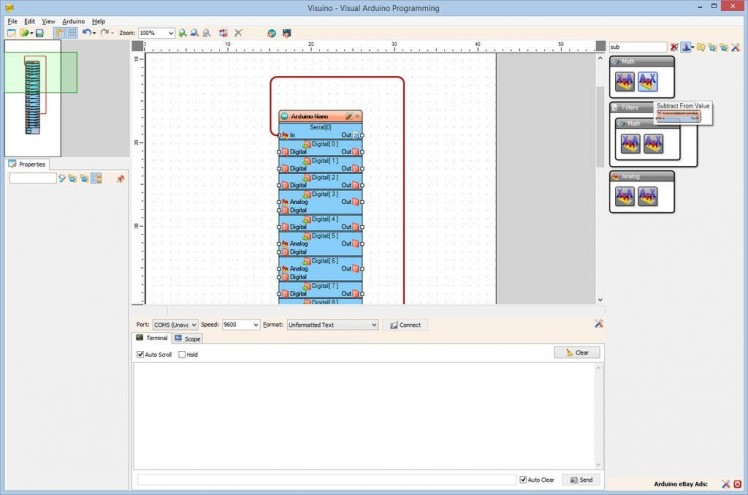Click the Send button
Screen dimensions: 748x495
click(580, 480)
